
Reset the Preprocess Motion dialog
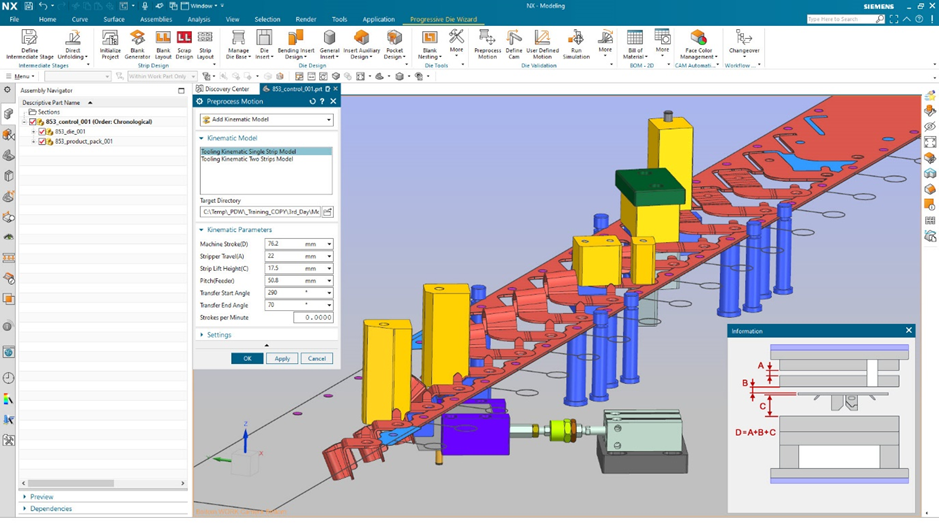tap(312, 101)
